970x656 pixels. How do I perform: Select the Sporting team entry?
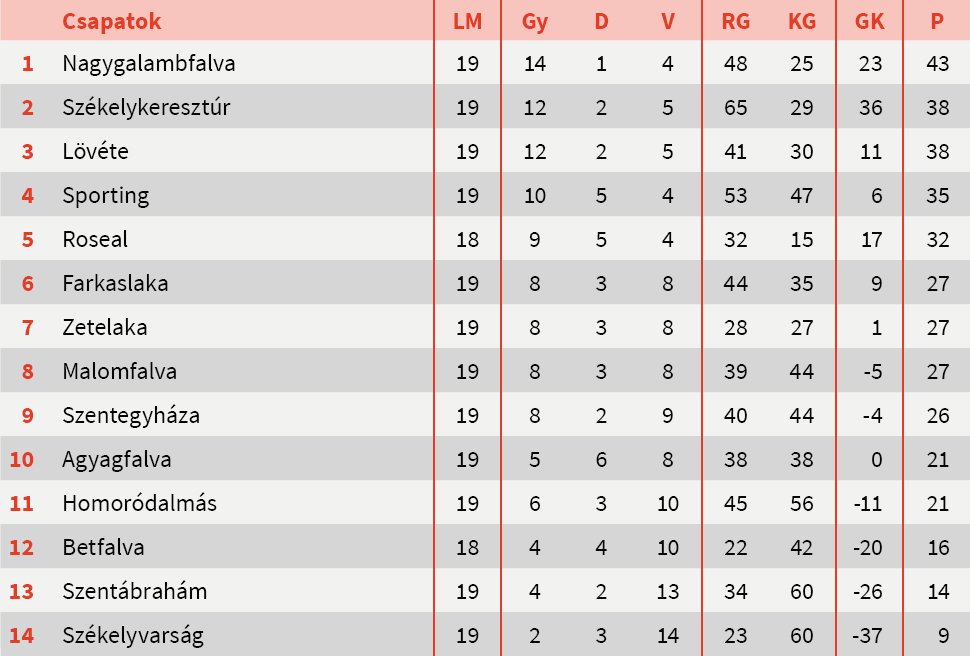point(105,196)
